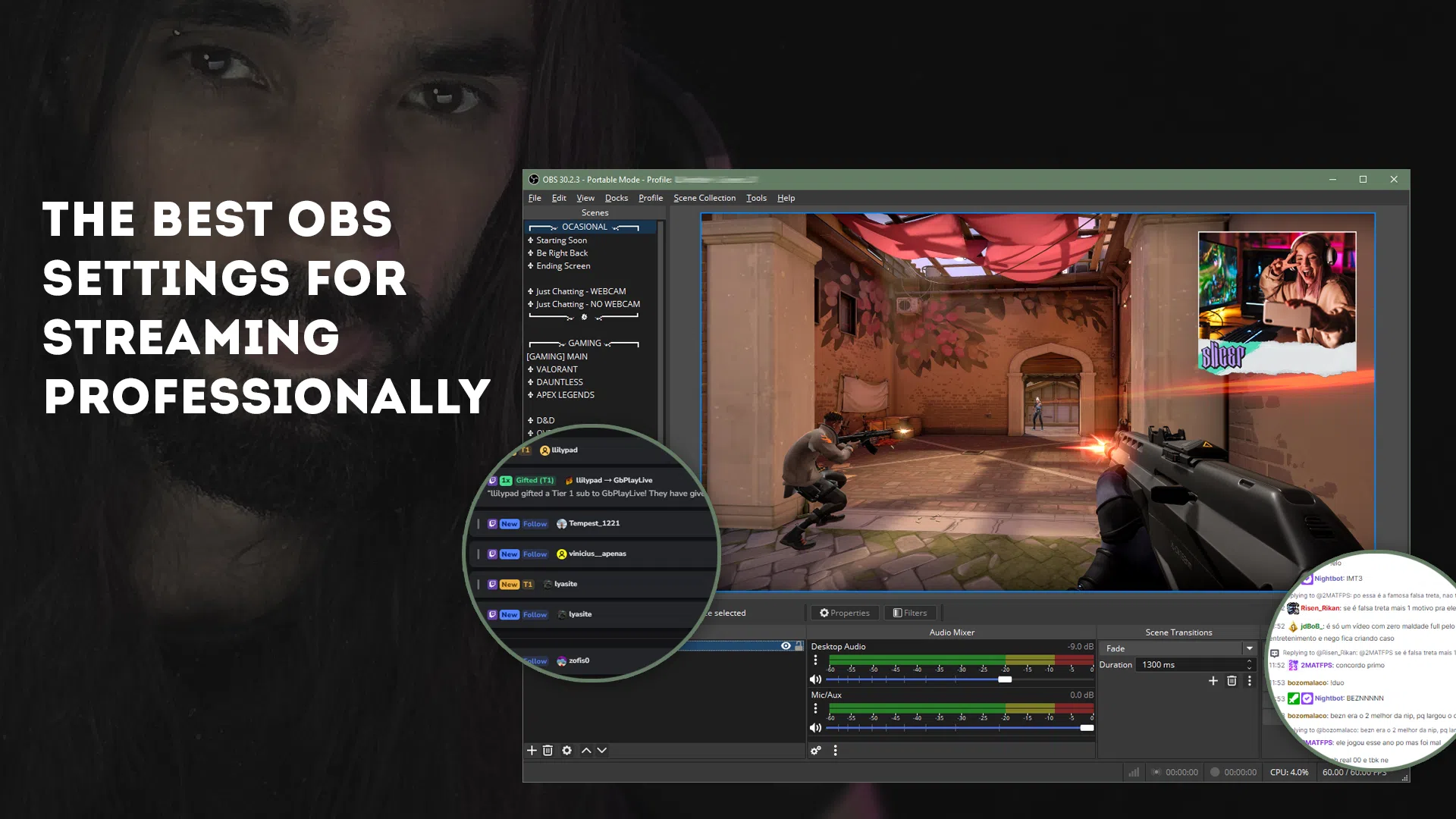Click the Duration stepper up arrow
Screen dimensions: 1456x819
tap(1249, 661)
